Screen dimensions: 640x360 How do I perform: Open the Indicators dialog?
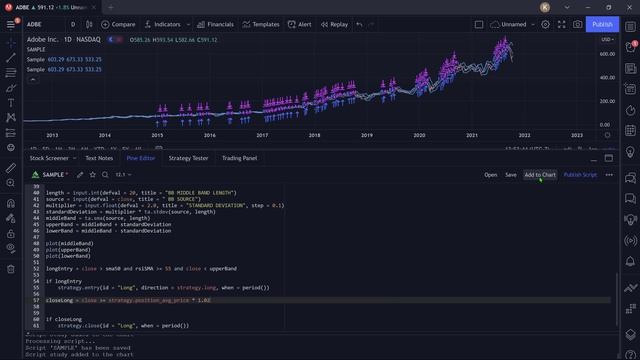pos(162,24)
